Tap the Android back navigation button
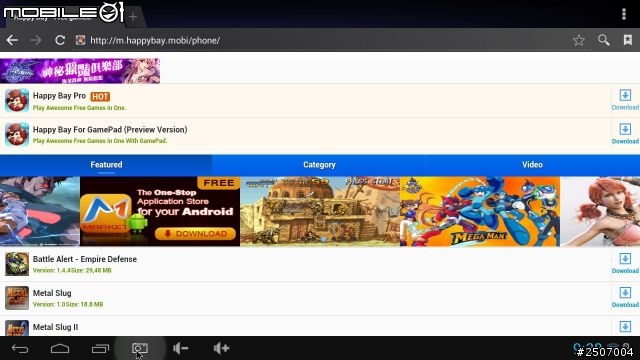Image resolution: width=640 pixels, height=360 pixels. (20, 349)
